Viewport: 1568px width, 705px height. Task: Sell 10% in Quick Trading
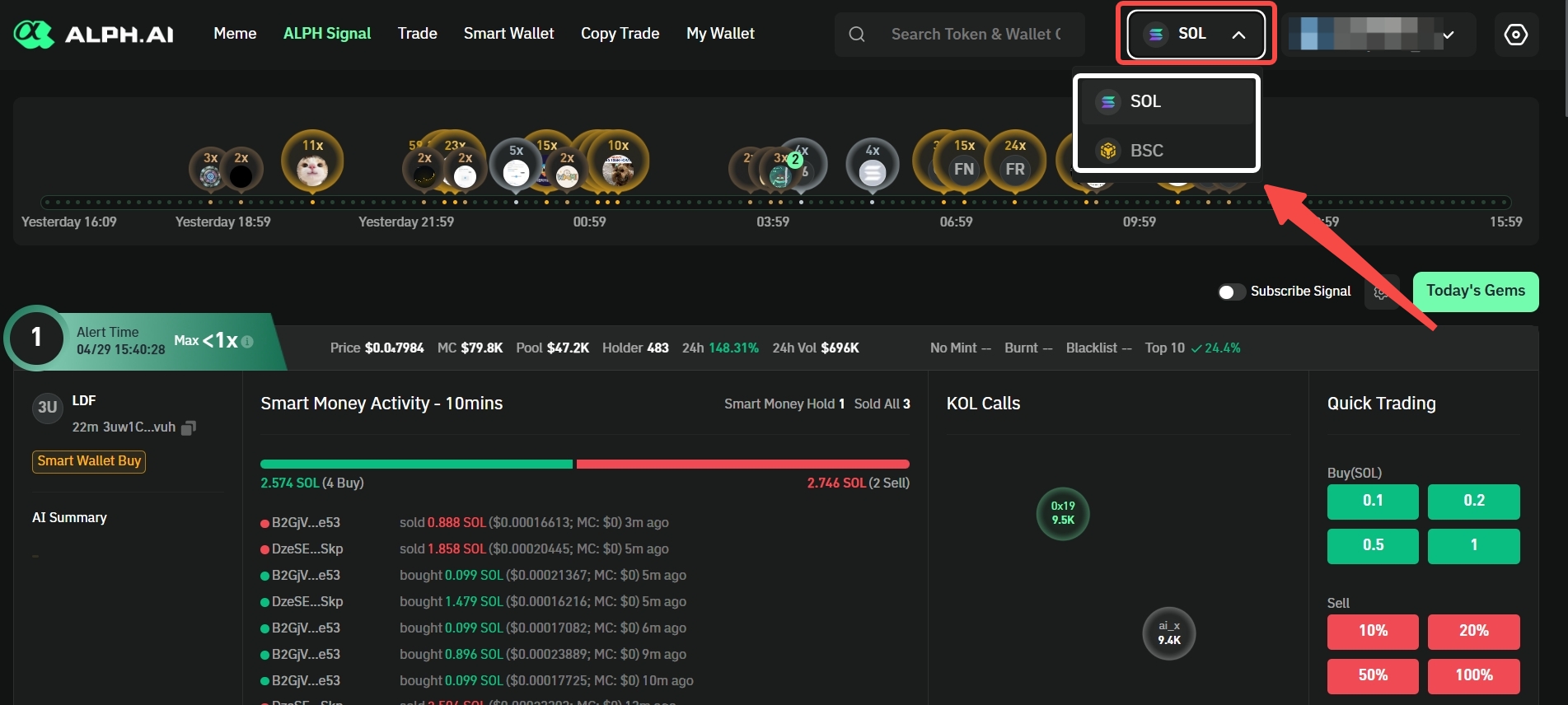pyautogui.click(x=1373, y=631)
